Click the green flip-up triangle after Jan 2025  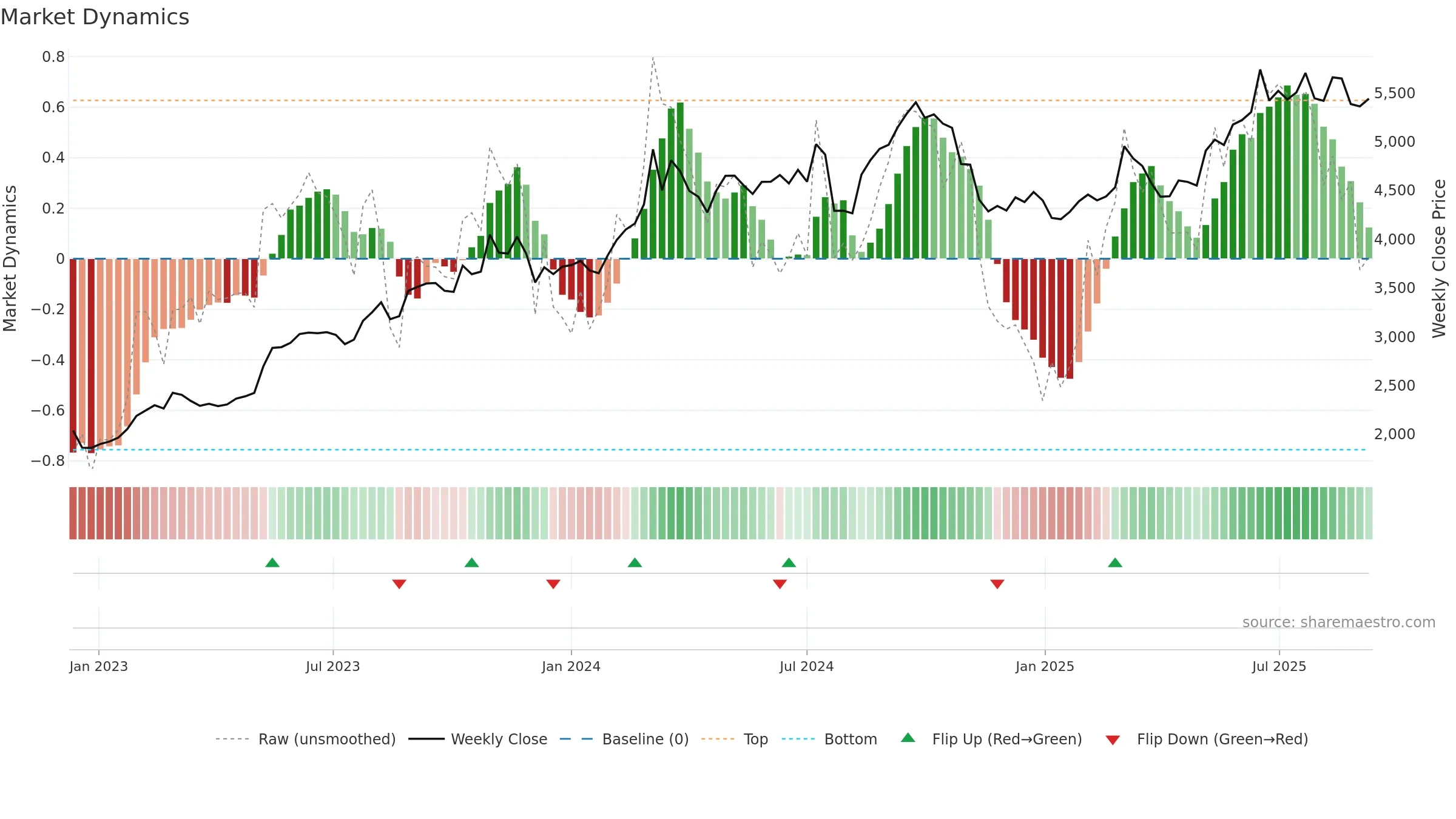tap(1115, 562)
